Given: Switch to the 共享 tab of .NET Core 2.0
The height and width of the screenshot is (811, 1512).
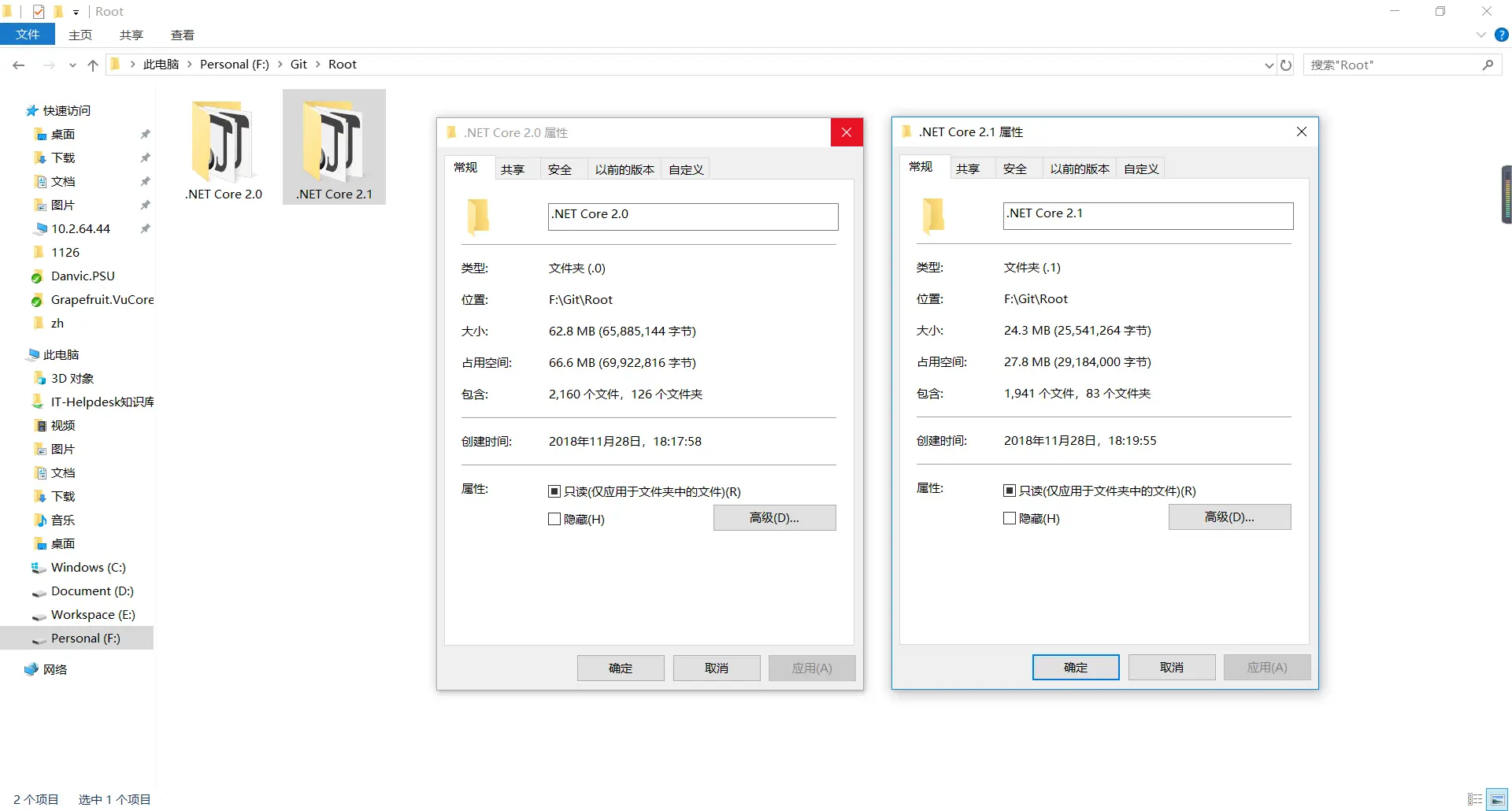Looking at the screenshot, I should pos(513,168).
